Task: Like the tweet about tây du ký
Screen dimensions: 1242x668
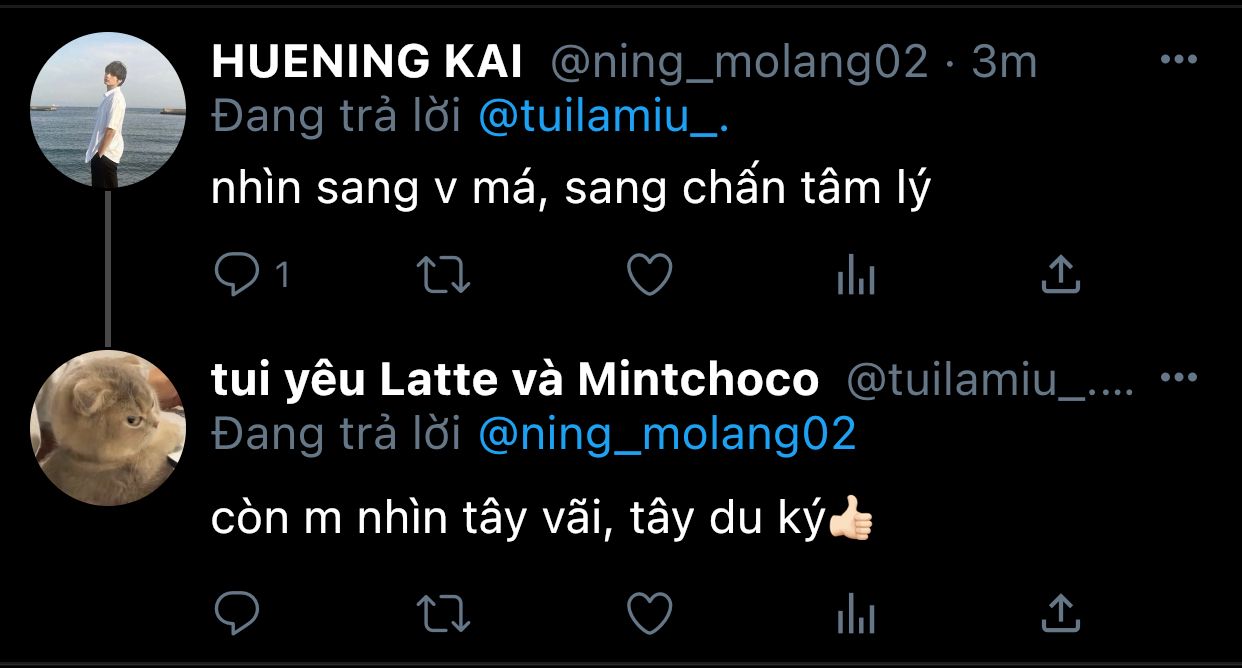Action: [649, 611]
